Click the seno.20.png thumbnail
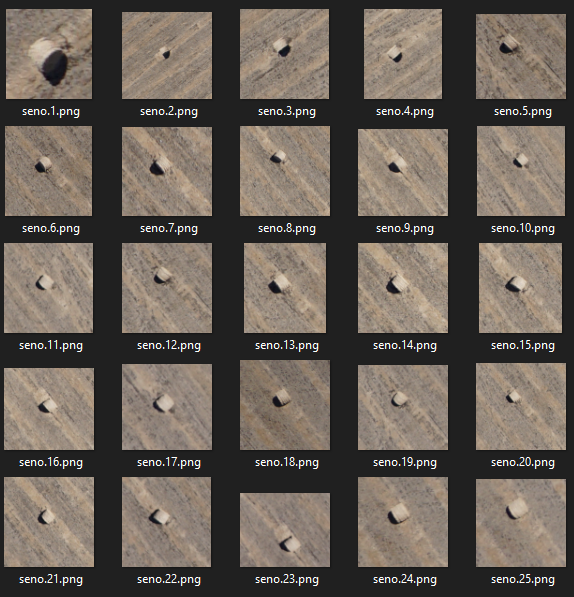The image size is (574, 597). coord(521,406)
